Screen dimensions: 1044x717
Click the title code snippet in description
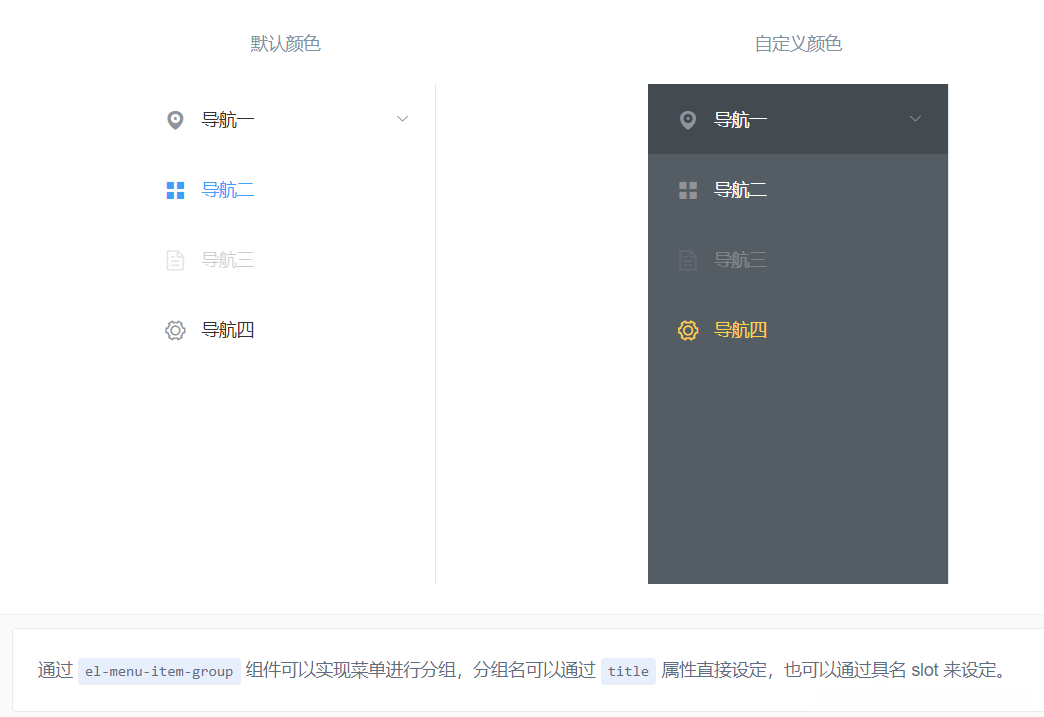pos(628,672)
